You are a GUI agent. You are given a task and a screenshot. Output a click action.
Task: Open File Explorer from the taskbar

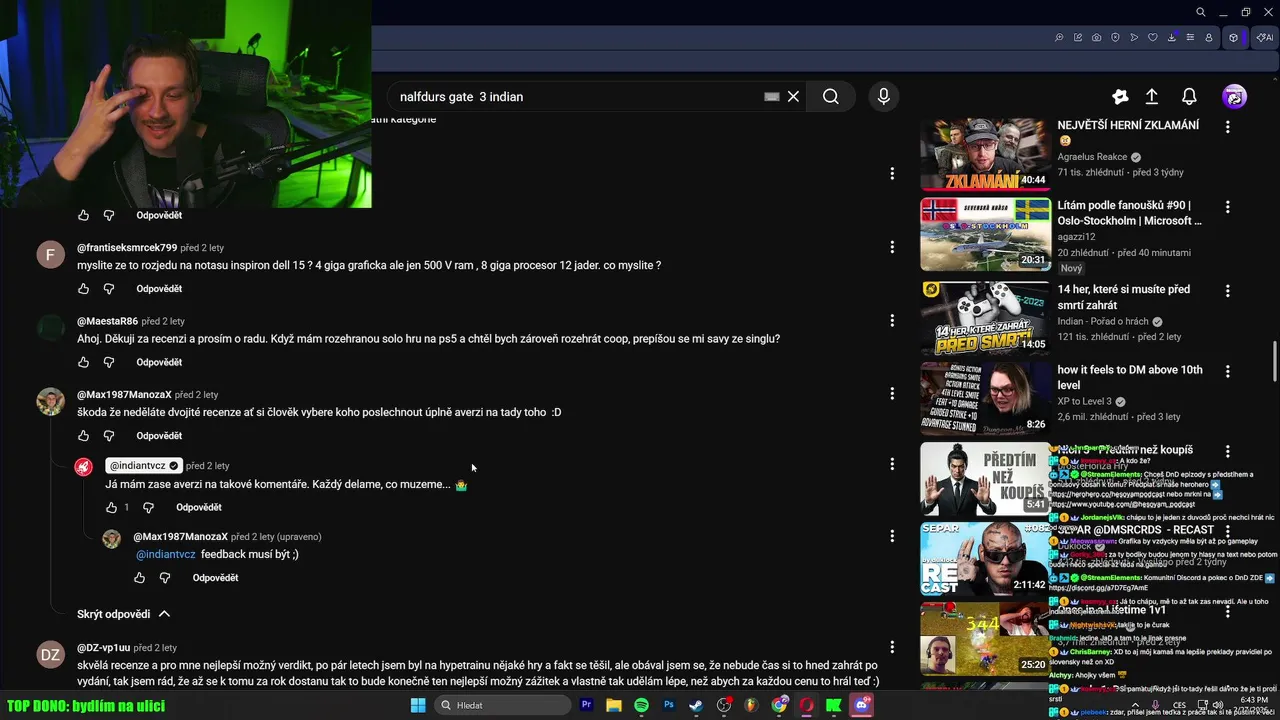(x=614, y=705)
